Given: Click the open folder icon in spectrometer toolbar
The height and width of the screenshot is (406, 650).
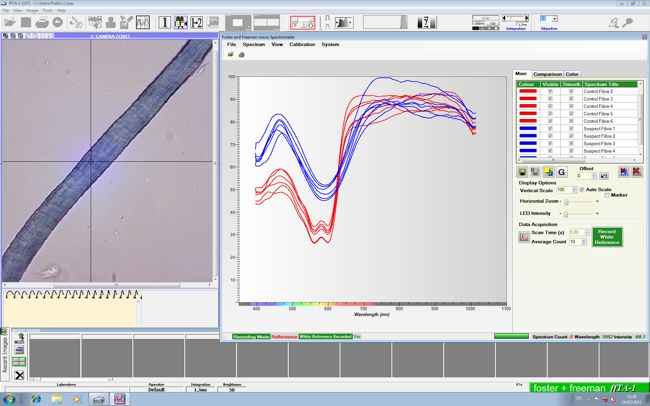Looking at the screenshot, I should [229, 55].
